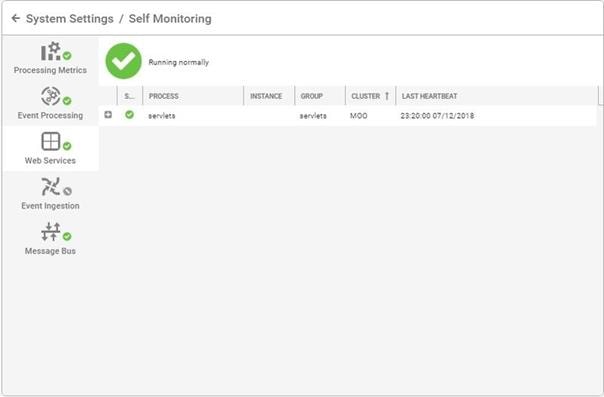Click the Self Monitoring breadcrumb title

click(x=170, y=18)
